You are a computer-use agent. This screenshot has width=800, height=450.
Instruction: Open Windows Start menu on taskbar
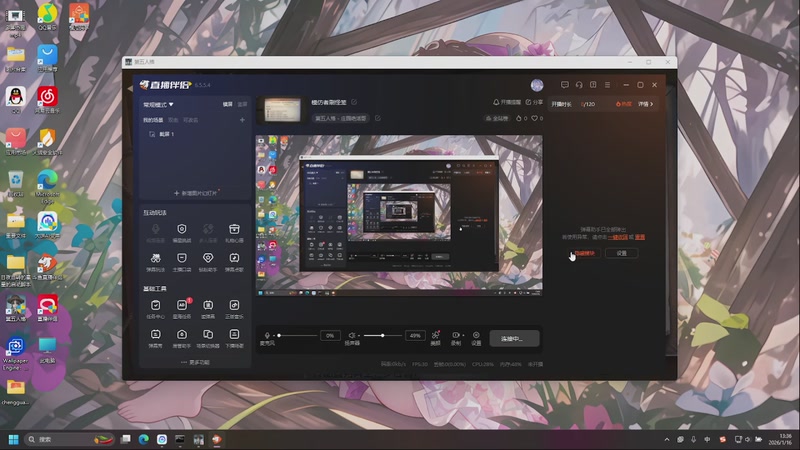click(x=14, y=439)
